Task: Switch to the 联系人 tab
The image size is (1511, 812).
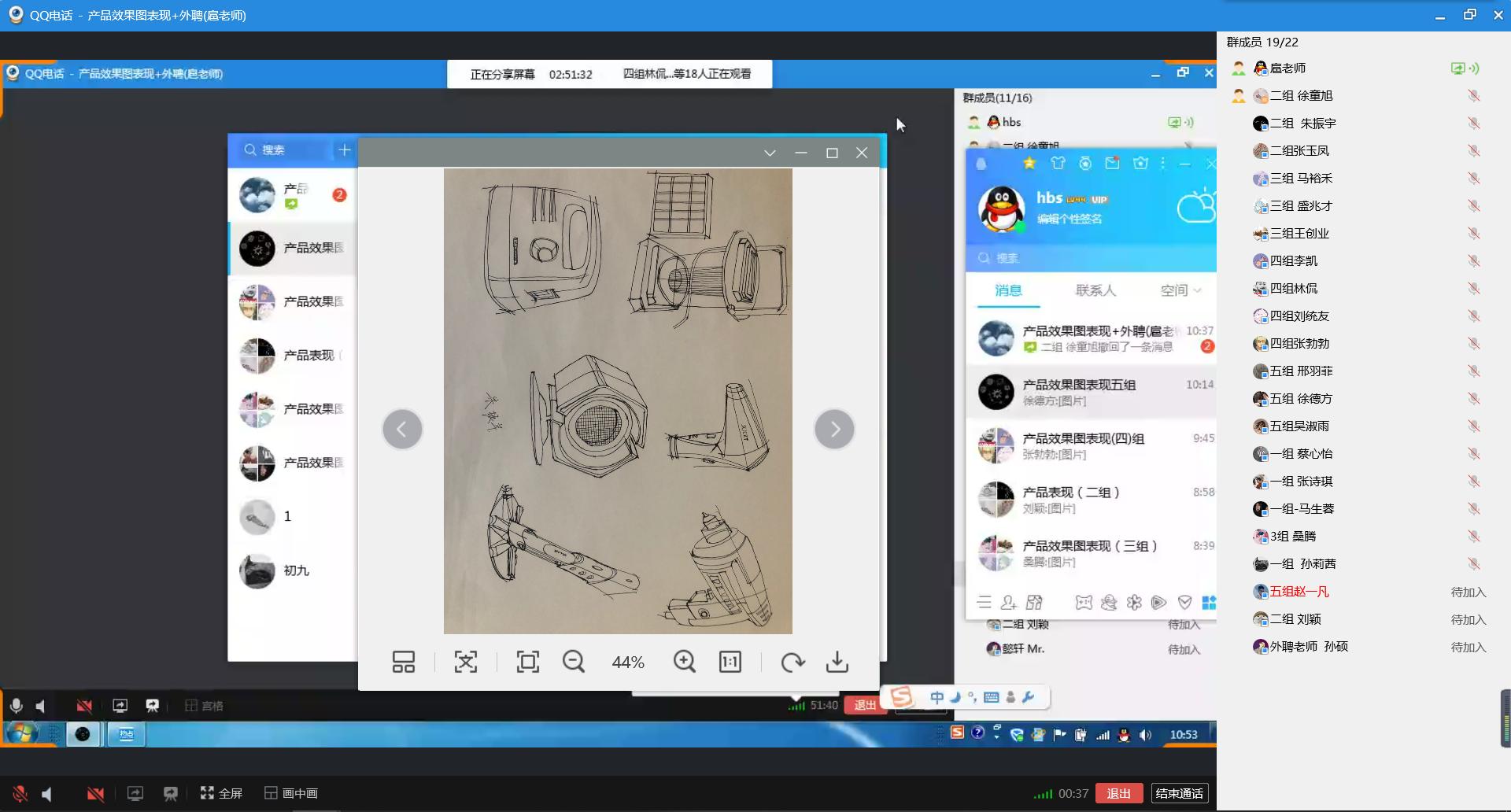Action: [x=1095, y=290]
